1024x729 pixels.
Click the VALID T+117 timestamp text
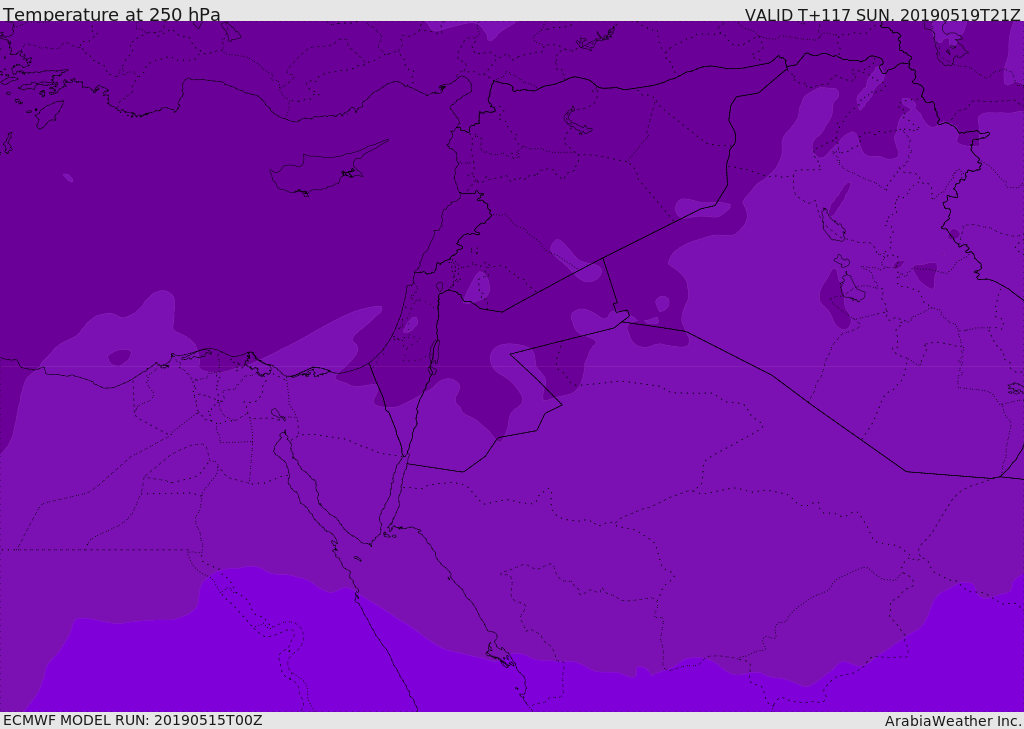tap(882, 15)
